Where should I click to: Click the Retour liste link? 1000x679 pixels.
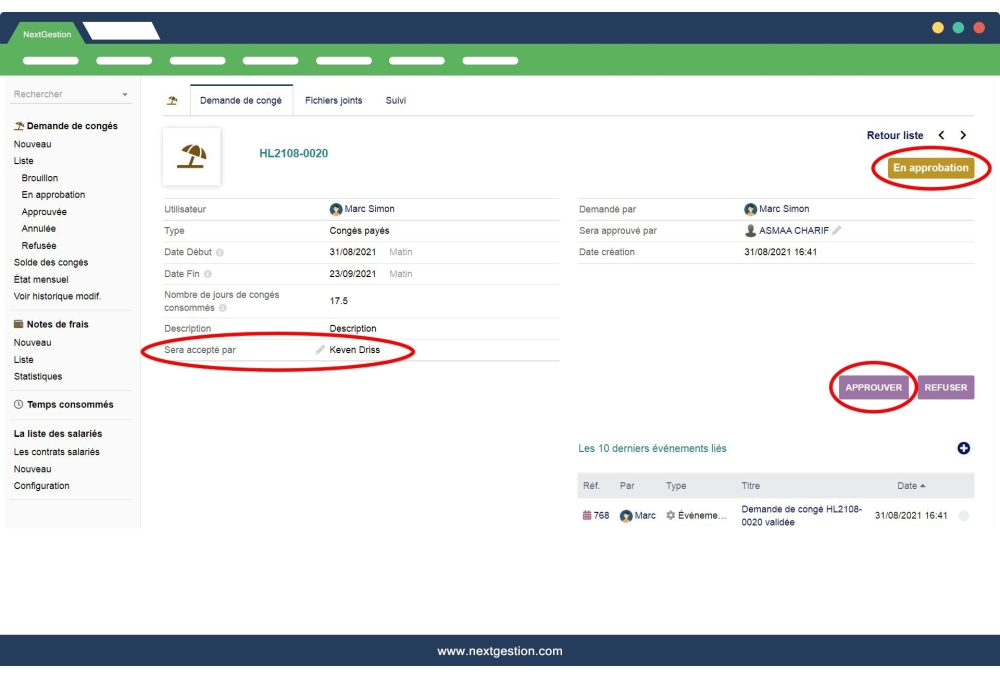(895, 135)
